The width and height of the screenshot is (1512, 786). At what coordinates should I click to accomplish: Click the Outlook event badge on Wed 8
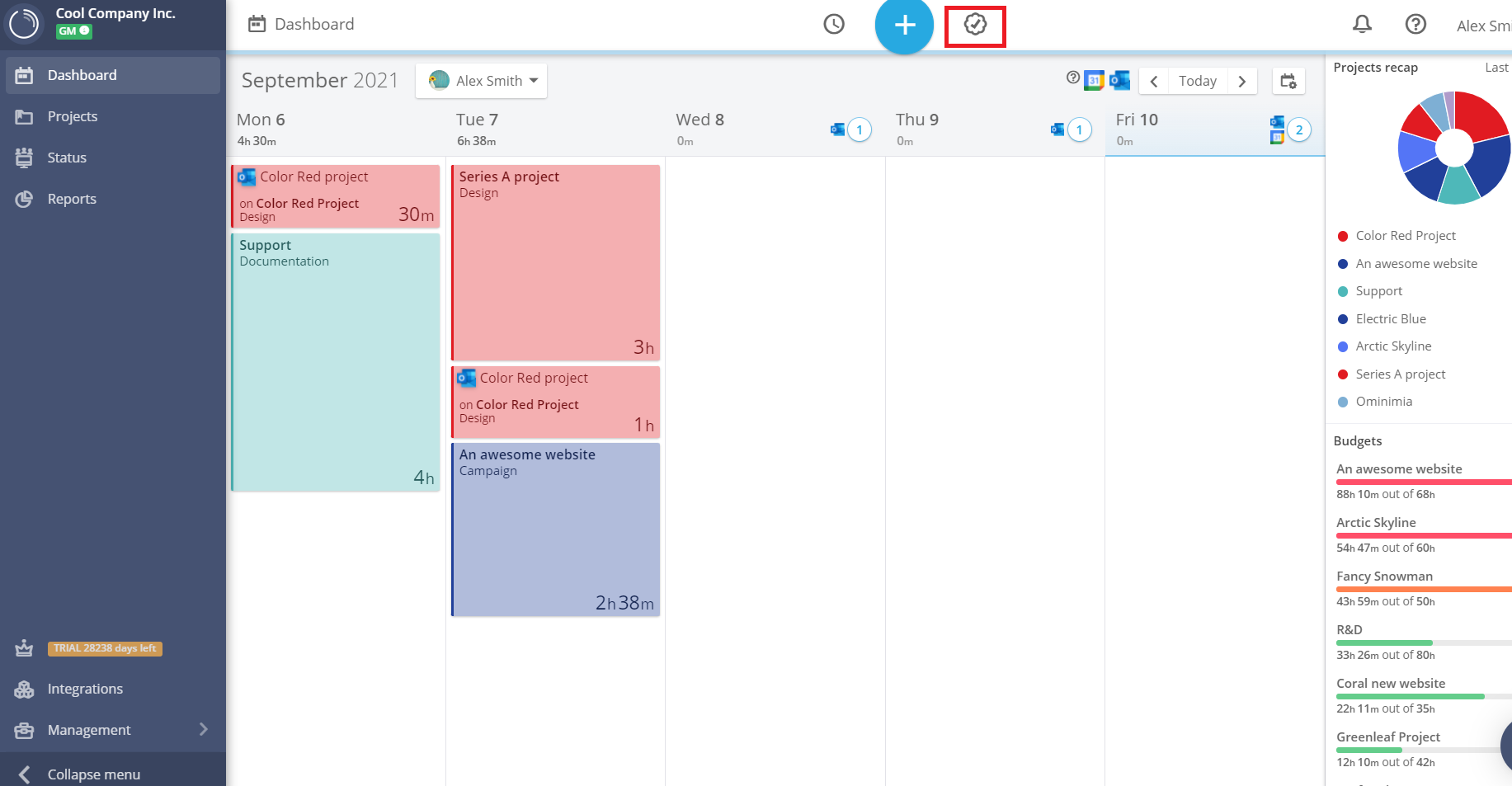850,129
